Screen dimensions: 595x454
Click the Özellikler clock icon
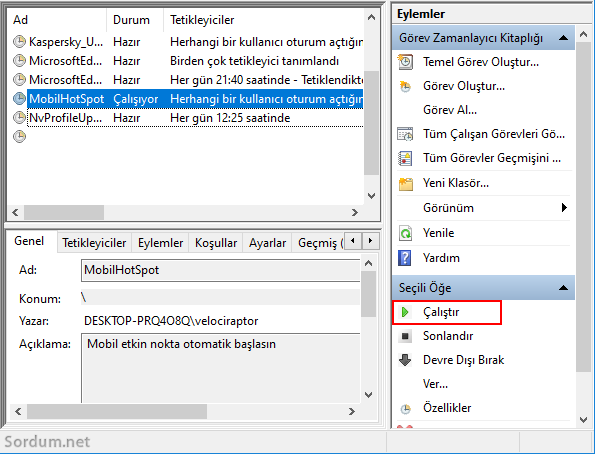coord(406,409)
